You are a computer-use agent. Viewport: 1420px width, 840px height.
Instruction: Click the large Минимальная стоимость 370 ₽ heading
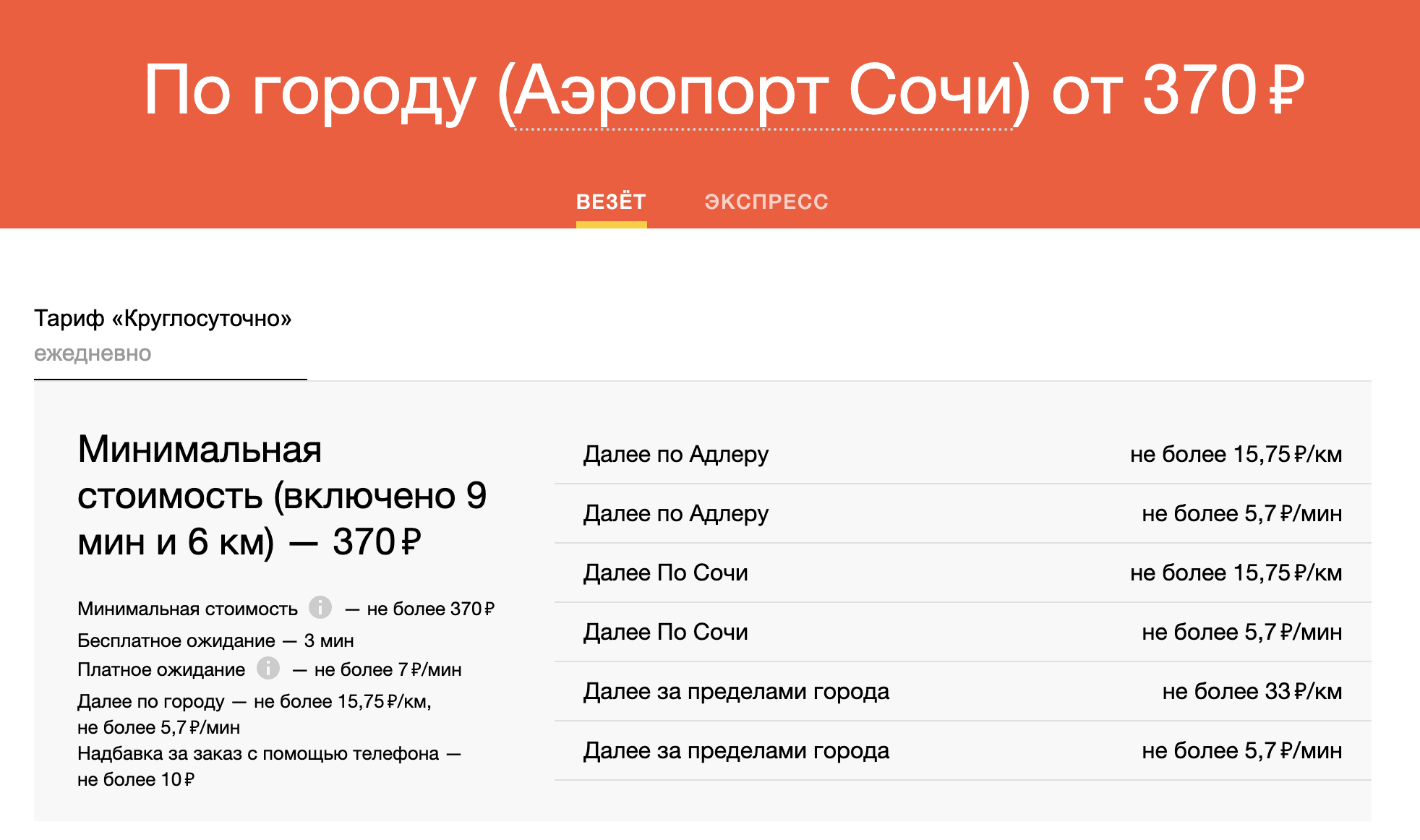pyautogui.click(x=282, y=496)
